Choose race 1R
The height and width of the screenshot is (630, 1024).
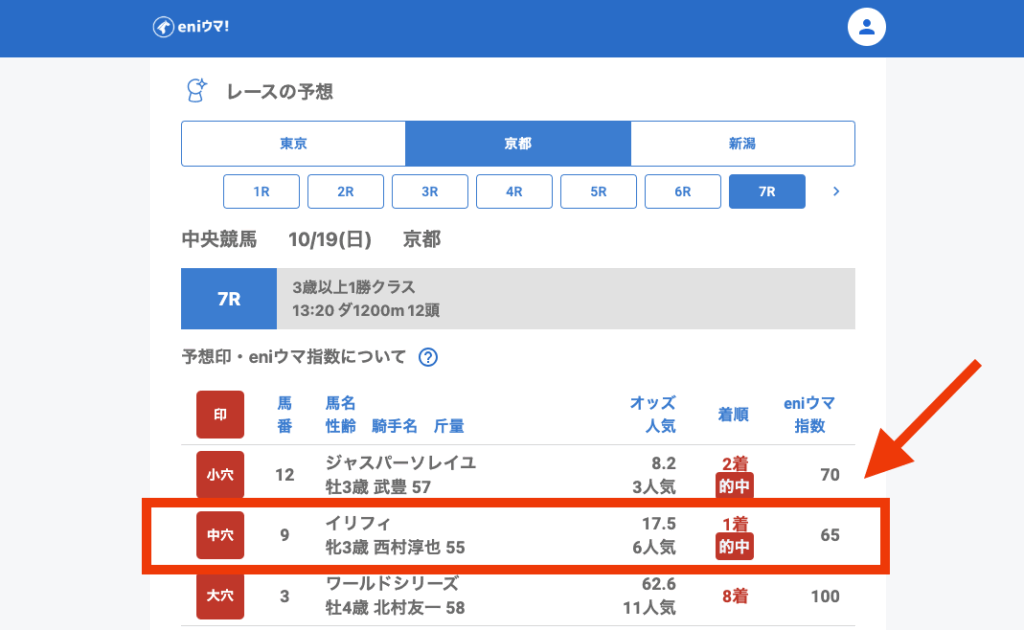pyautogui.click(x=261, y=191)
